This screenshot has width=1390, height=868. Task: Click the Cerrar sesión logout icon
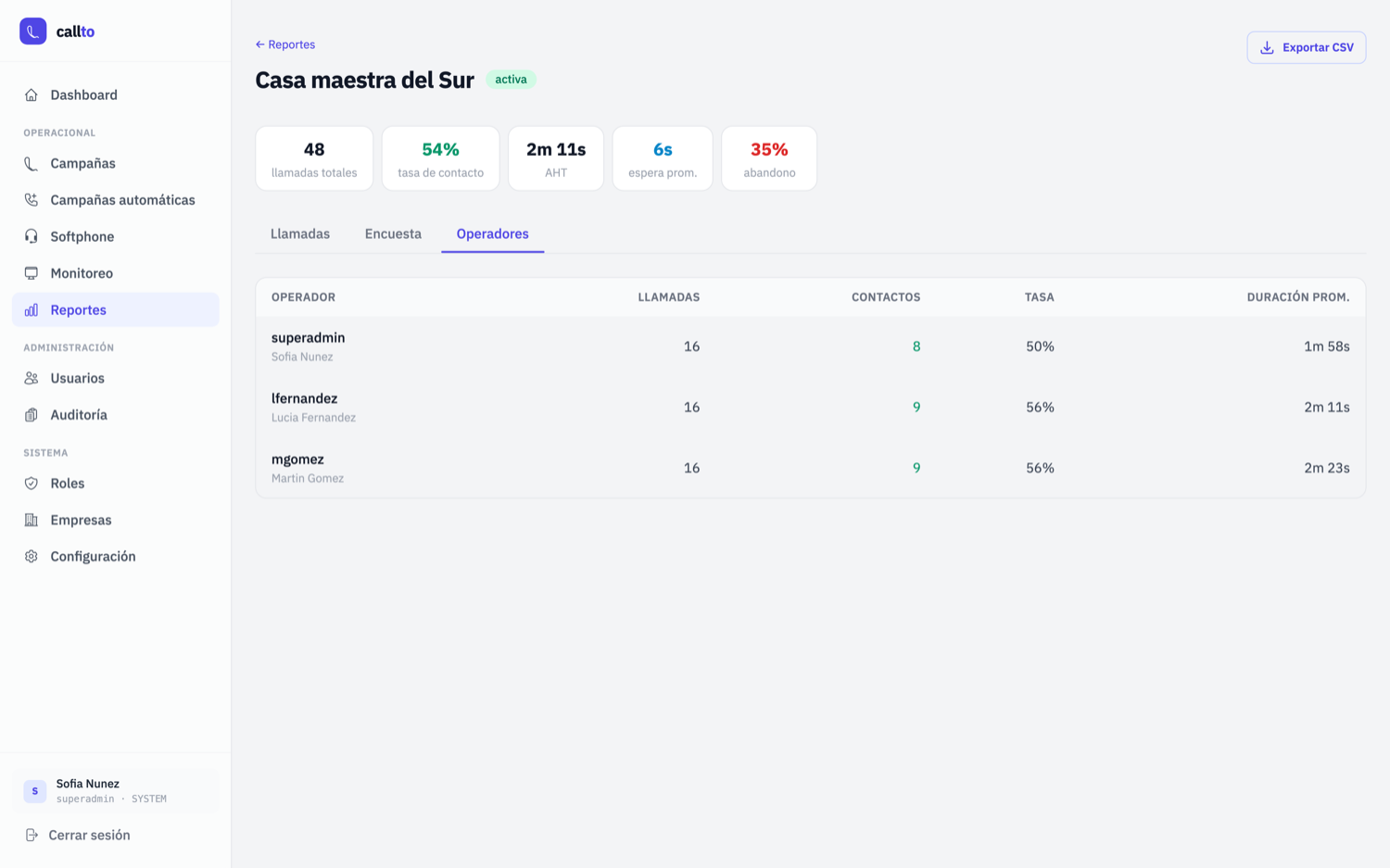pos(32,835)
